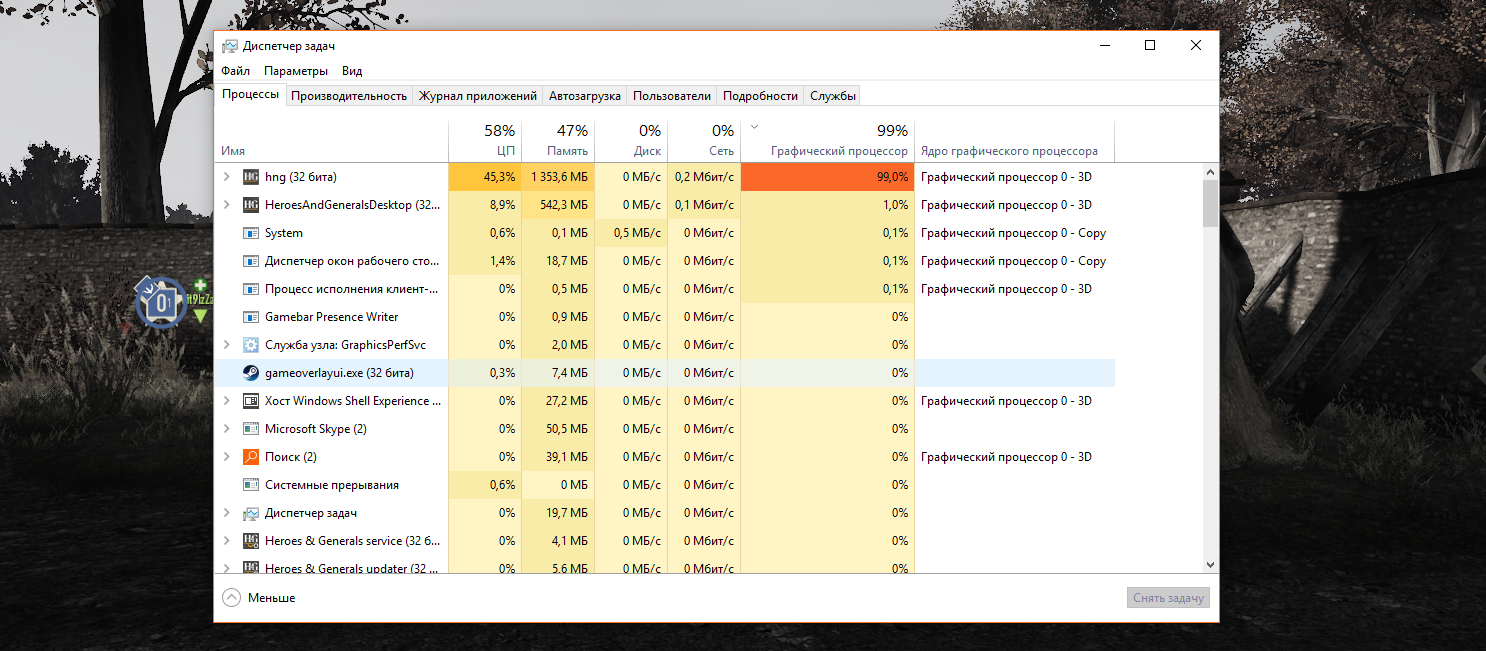Click the Steam icon of gameoverlayui.exe
The image size is (1486, 651).
251,373
